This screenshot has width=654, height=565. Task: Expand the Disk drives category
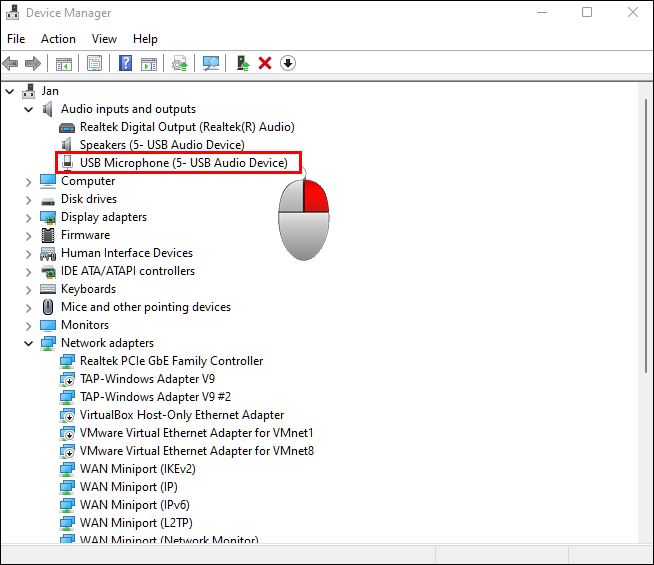pos(28,200)
